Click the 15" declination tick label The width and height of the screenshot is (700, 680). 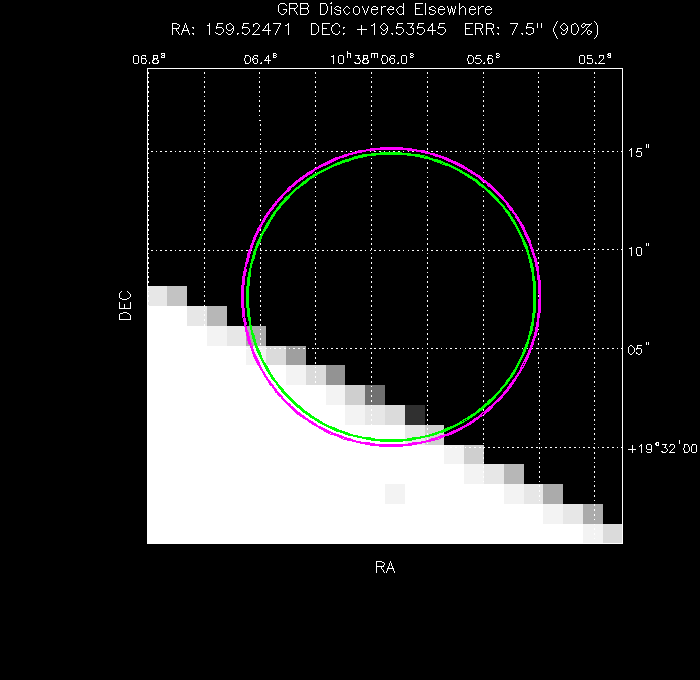[x=638, y=152]
